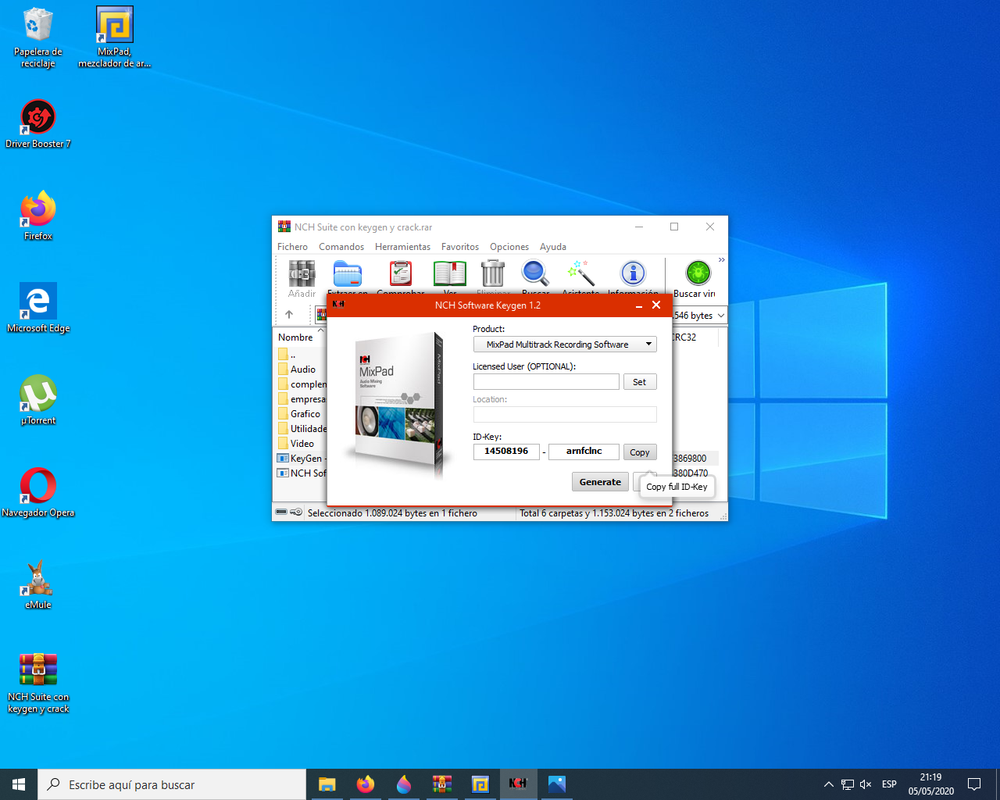Open the Papelera de reciclaje desktop icon
1000x800 pixels.
pos(38,37)
